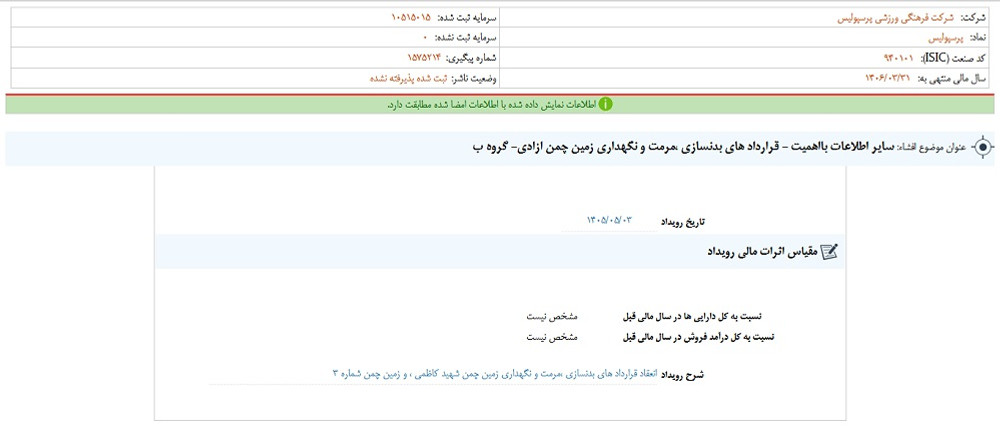Click the target icon beside the disclosure title
The width and height of the screenshot is (1000, 446).
click(983, 147)
